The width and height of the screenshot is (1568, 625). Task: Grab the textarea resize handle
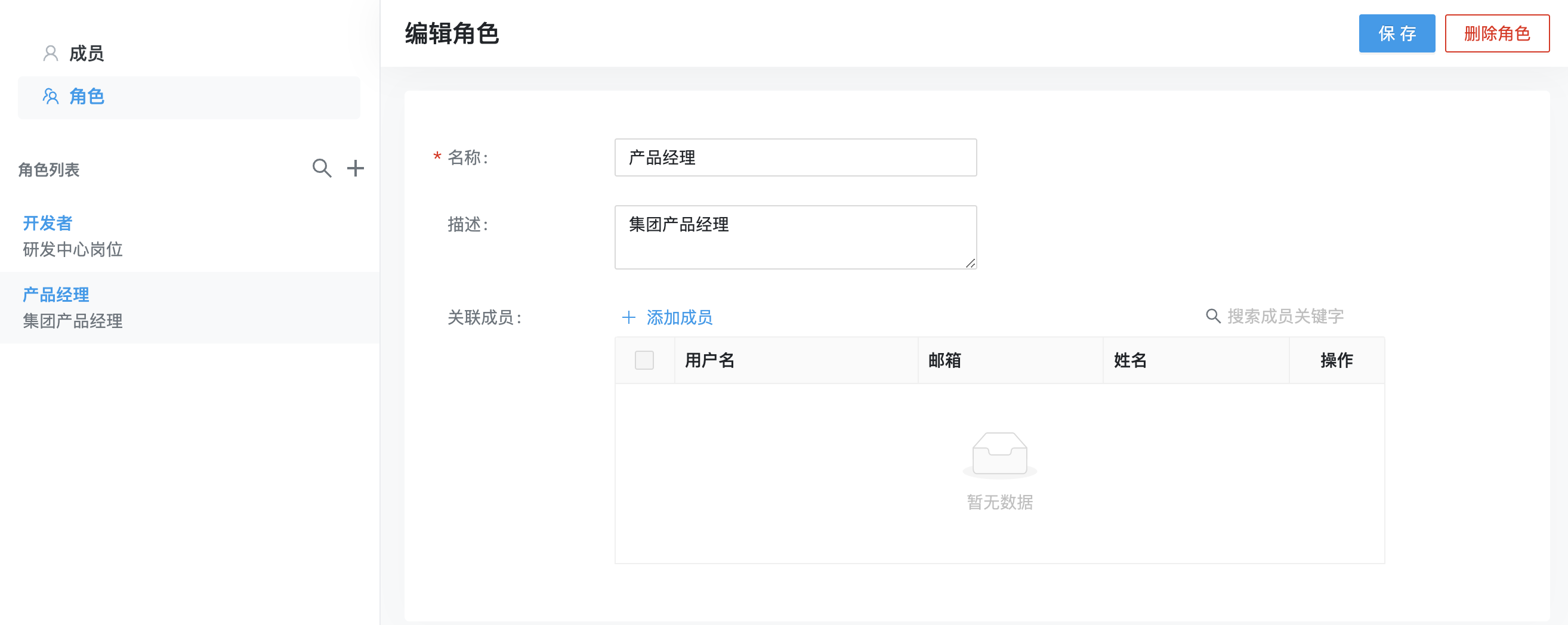(x=970, y=263)
